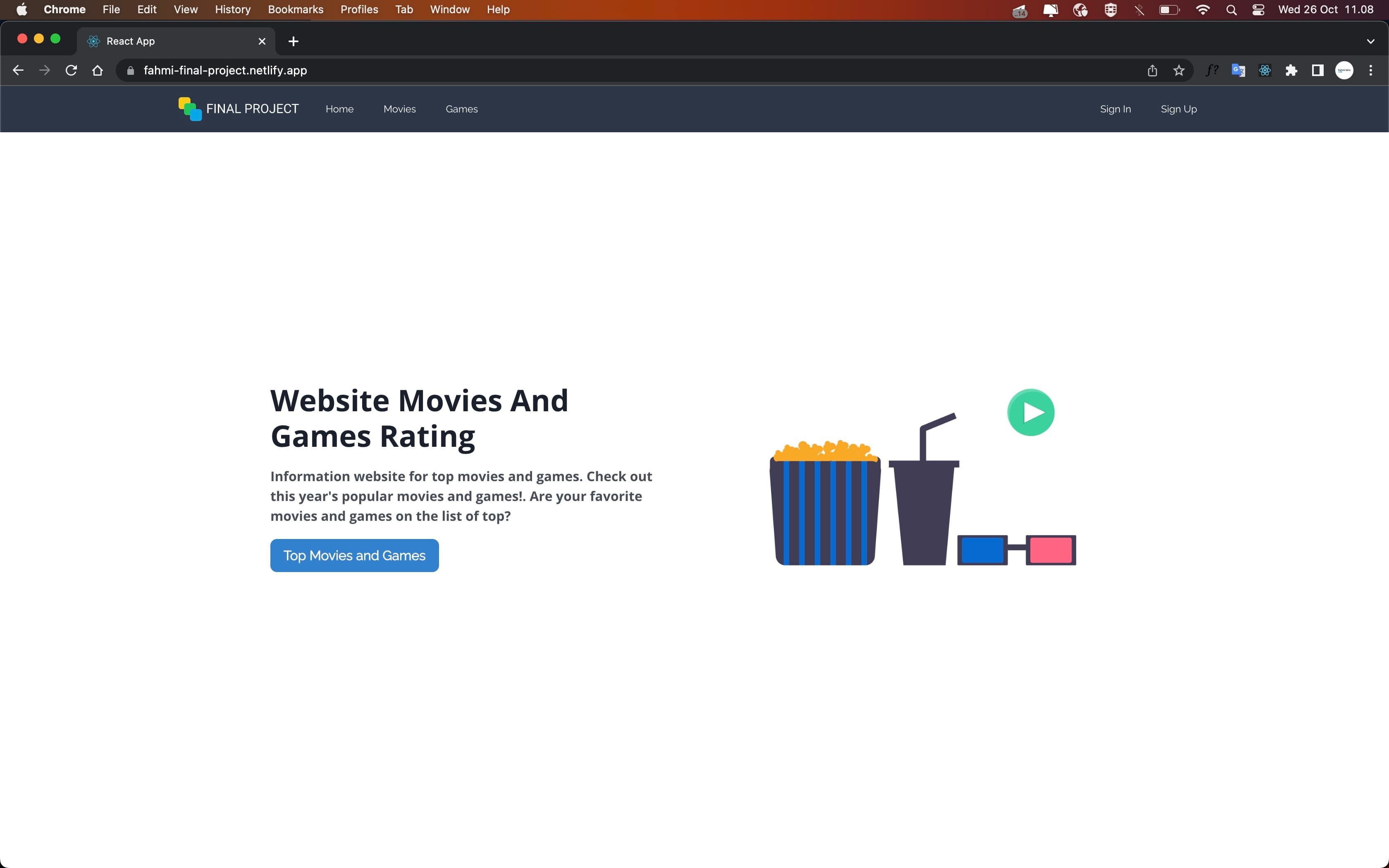
Task: Open the f? font extension
Action: 1212,70
